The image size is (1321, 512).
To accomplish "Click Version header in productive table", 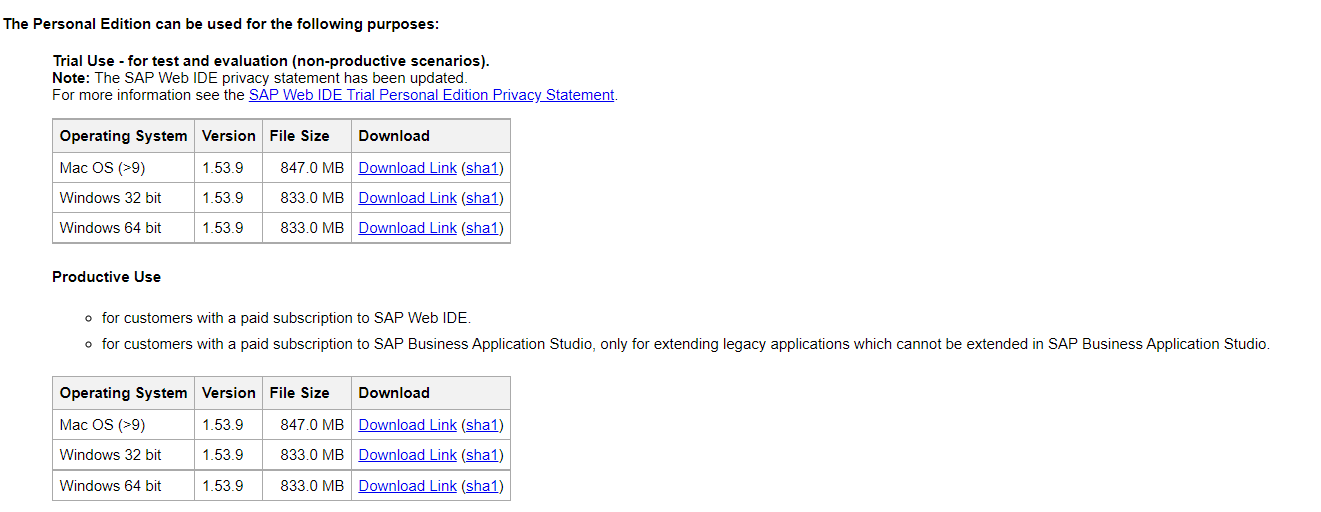I will (229, 393).
